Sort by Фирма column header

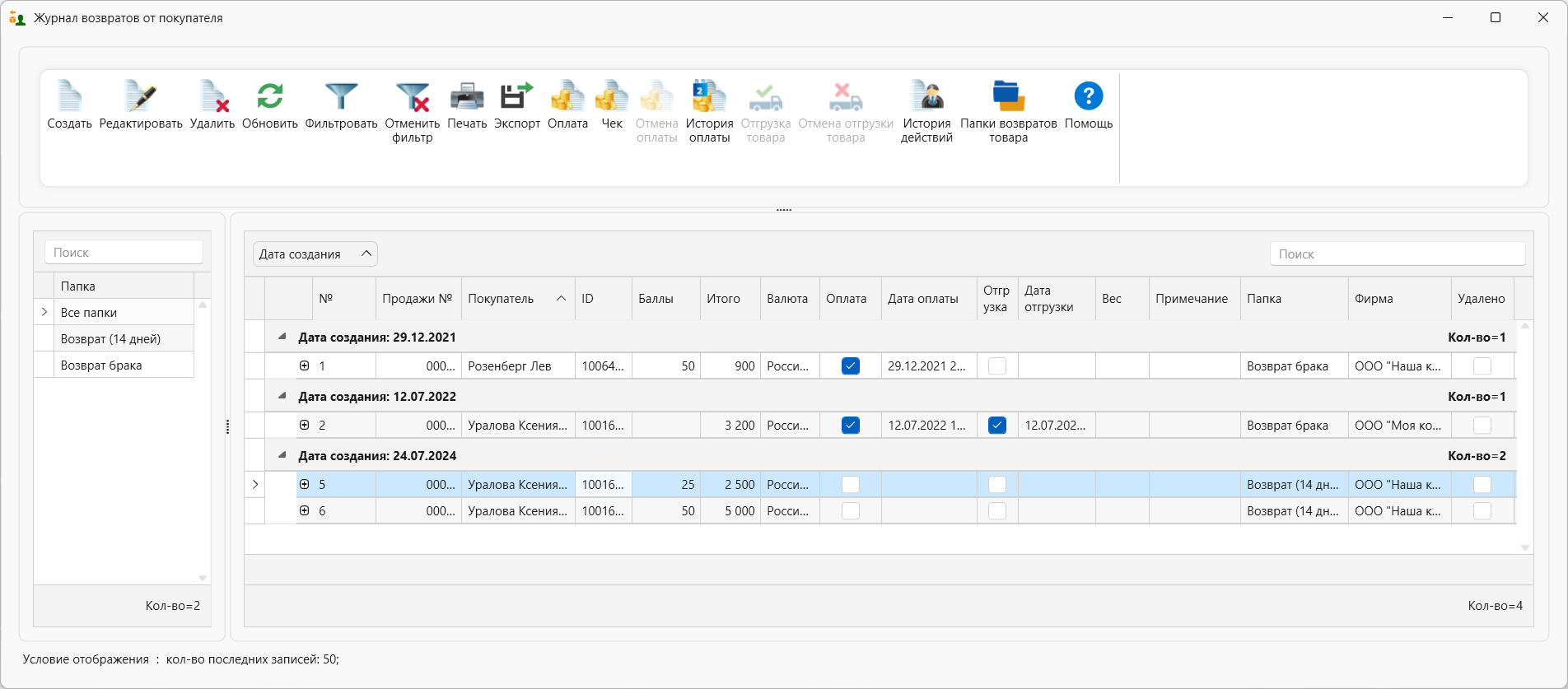(x=1399, y=299)
